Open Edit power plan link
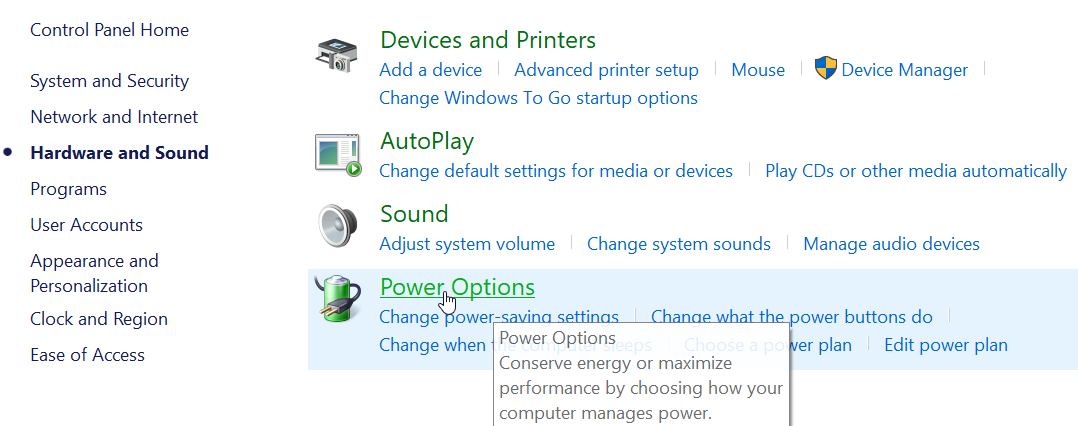This screenshot has height=426, width=1078. point(946,344)
